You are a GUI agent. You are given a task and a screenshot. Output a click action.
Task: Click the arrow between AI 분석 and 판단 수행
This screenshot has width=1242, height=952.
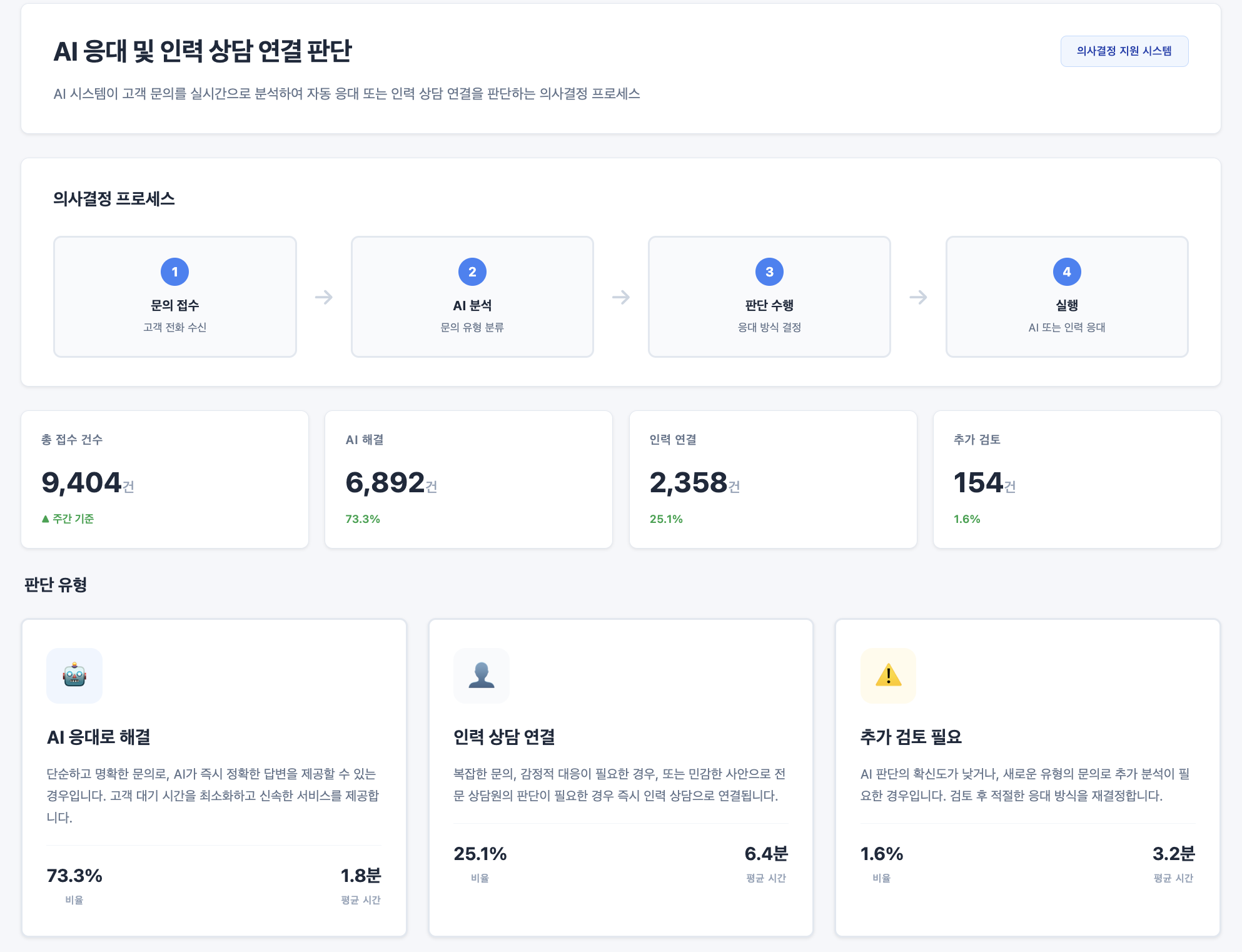621,297
